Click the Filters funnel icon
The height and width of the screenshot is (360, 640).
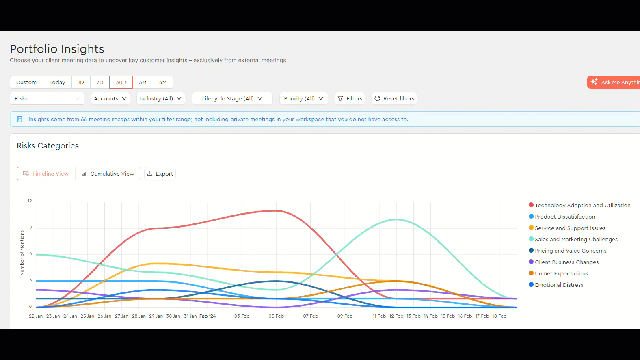coord(340,98)
